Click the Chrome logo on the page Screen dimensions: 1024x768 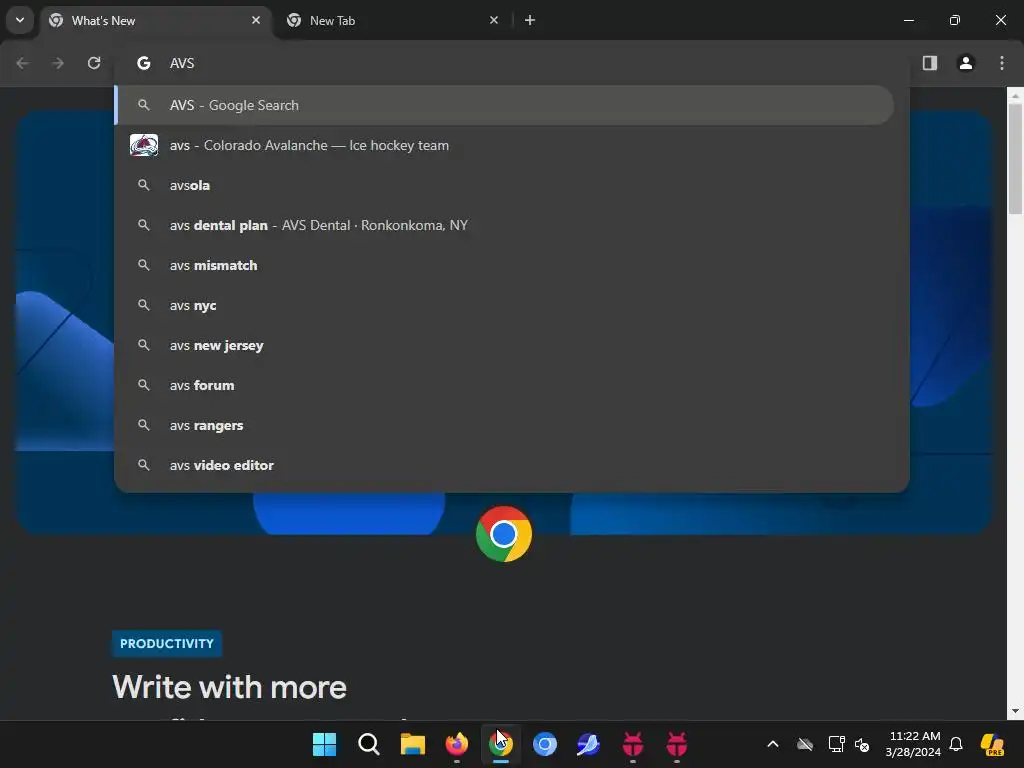504,534
